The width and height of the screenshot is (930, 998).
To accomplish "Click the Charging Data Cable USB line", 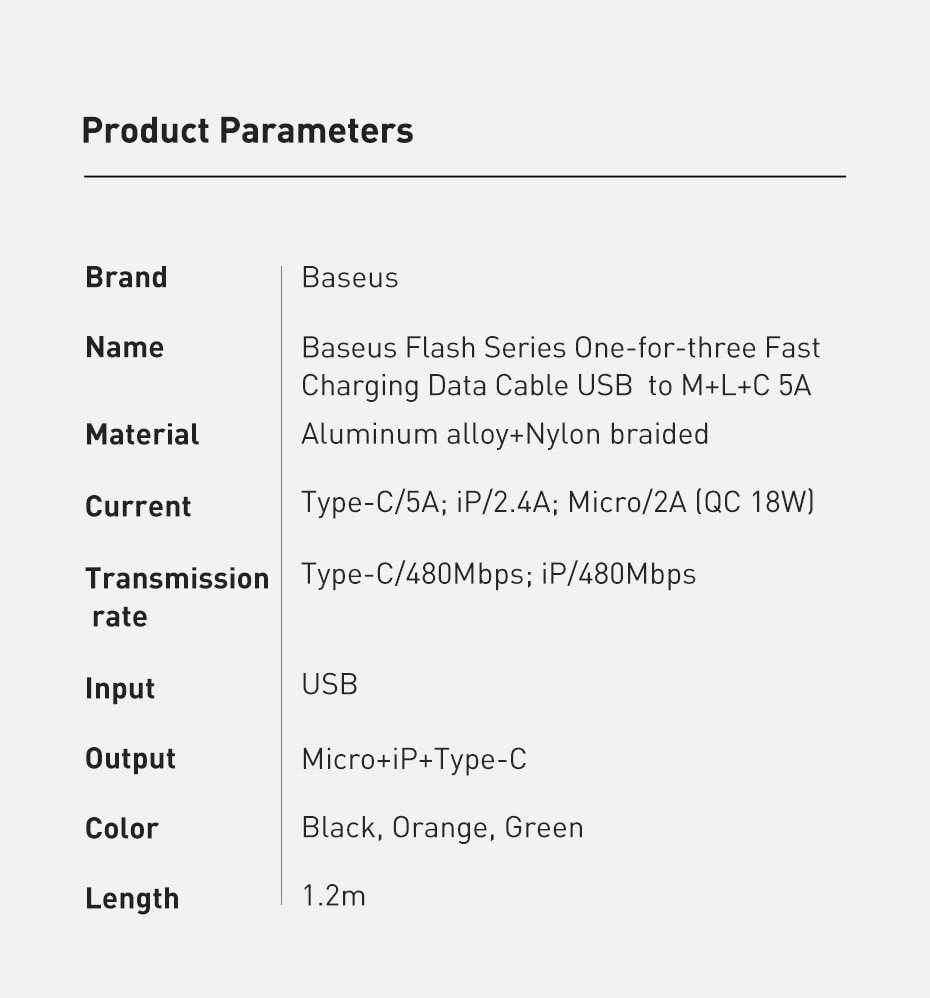I will point(556,385).
